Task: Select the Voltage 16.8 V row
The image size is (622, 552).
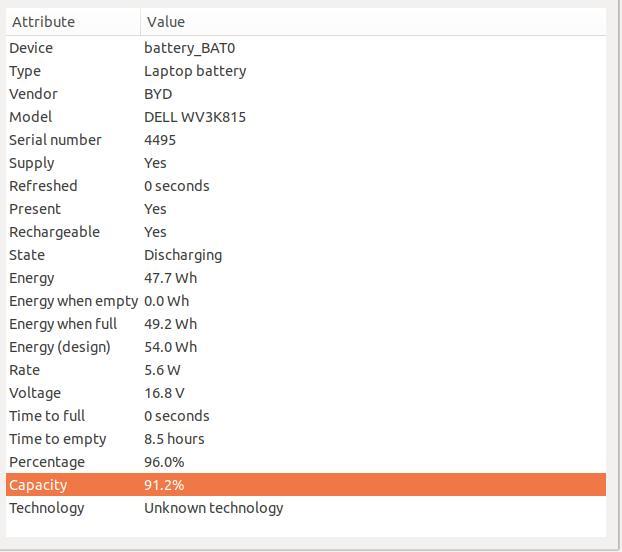Action: [306, 393]
